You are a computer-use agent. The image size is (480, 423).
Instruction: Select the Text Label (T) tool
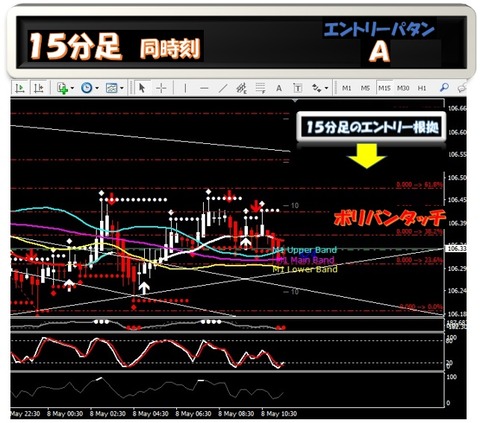point(297,88)
